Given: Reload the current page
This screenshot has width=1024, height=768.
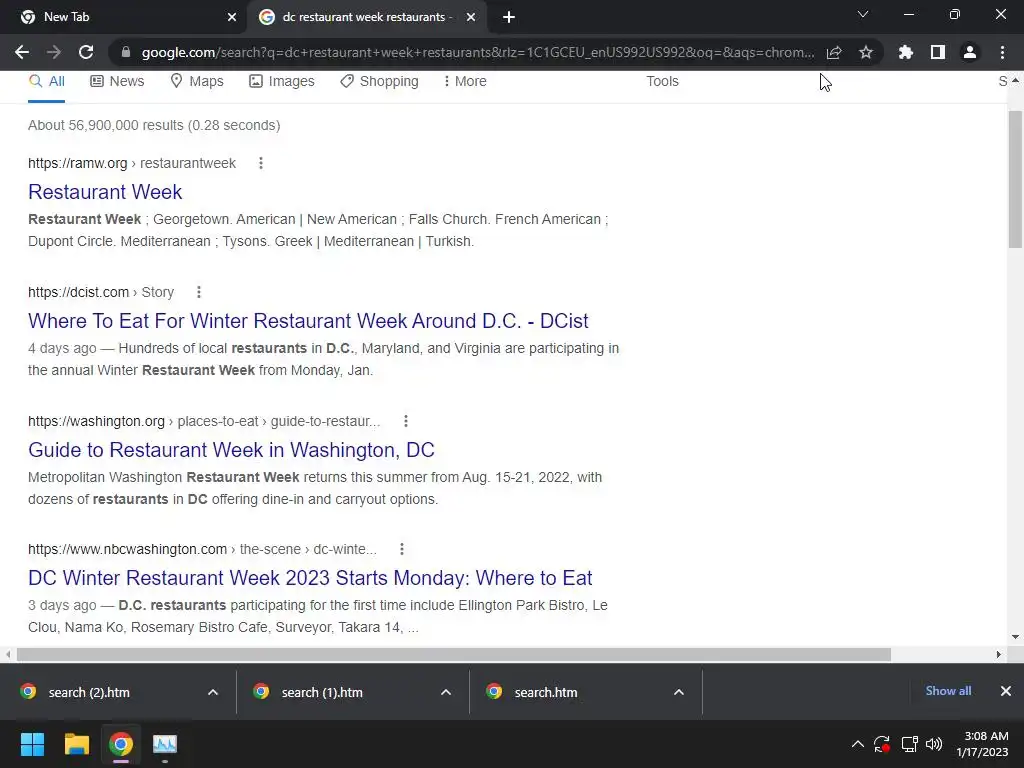Looking at the screenshot, I should (x=86, y=52).
